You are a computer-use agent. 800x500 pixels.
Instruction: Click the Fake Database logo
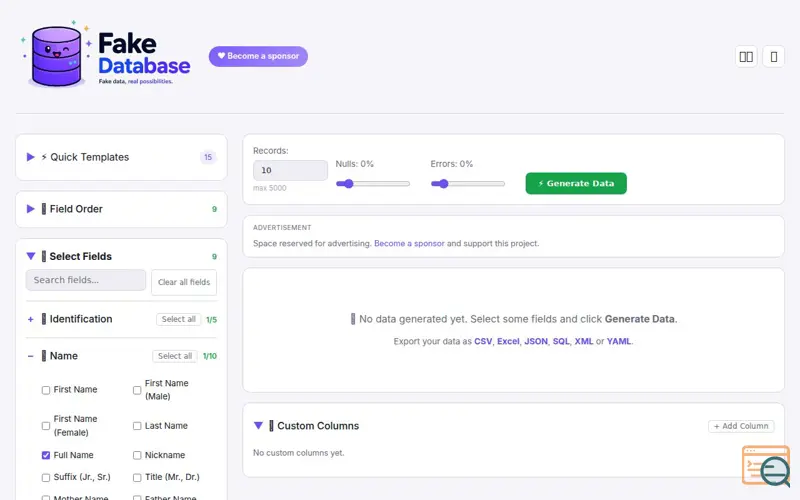click(x=106, y=55)
